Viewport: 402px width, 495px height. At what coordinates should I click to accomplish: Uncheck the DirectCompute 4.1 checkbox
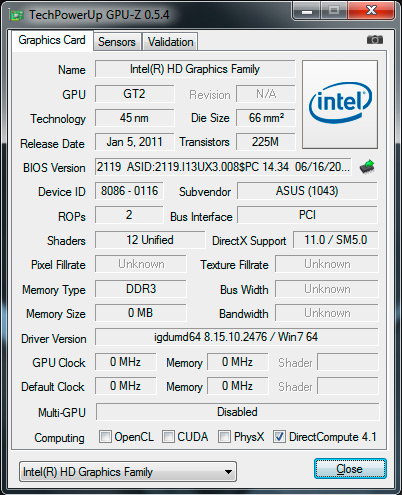279,436
